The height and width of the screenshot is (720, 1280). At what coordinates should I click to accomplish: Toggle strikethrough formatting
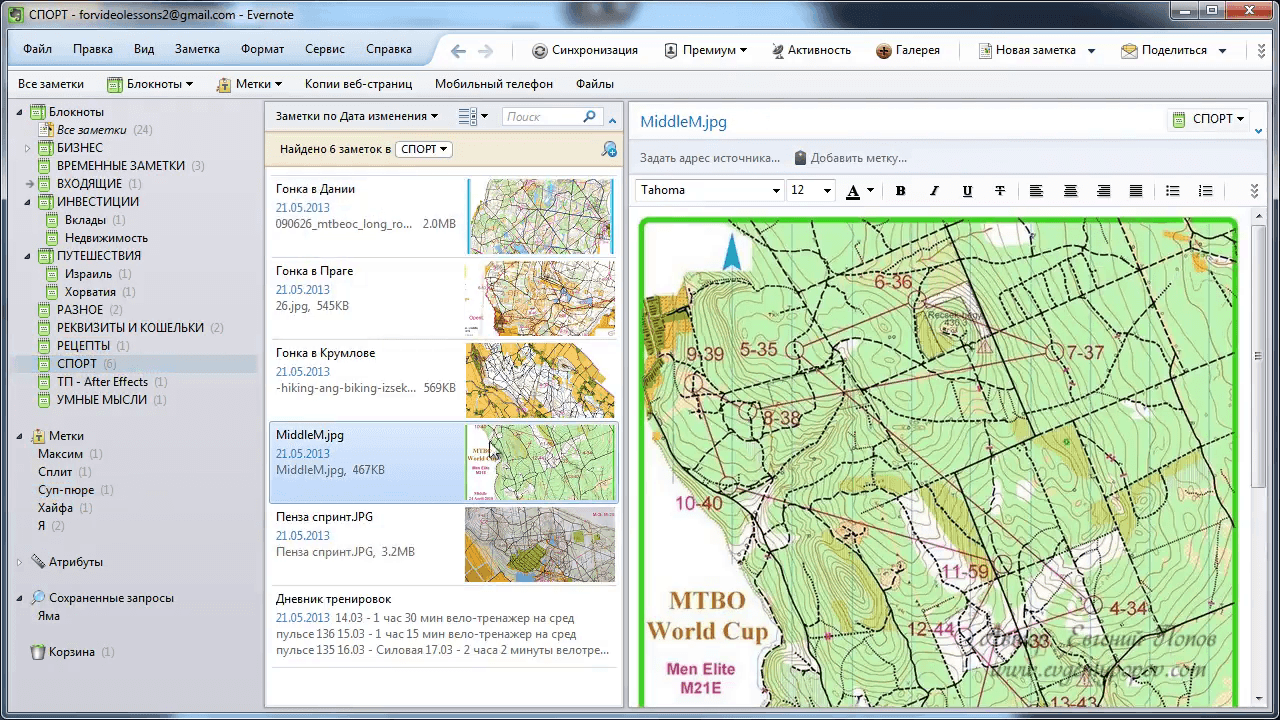1000,191
